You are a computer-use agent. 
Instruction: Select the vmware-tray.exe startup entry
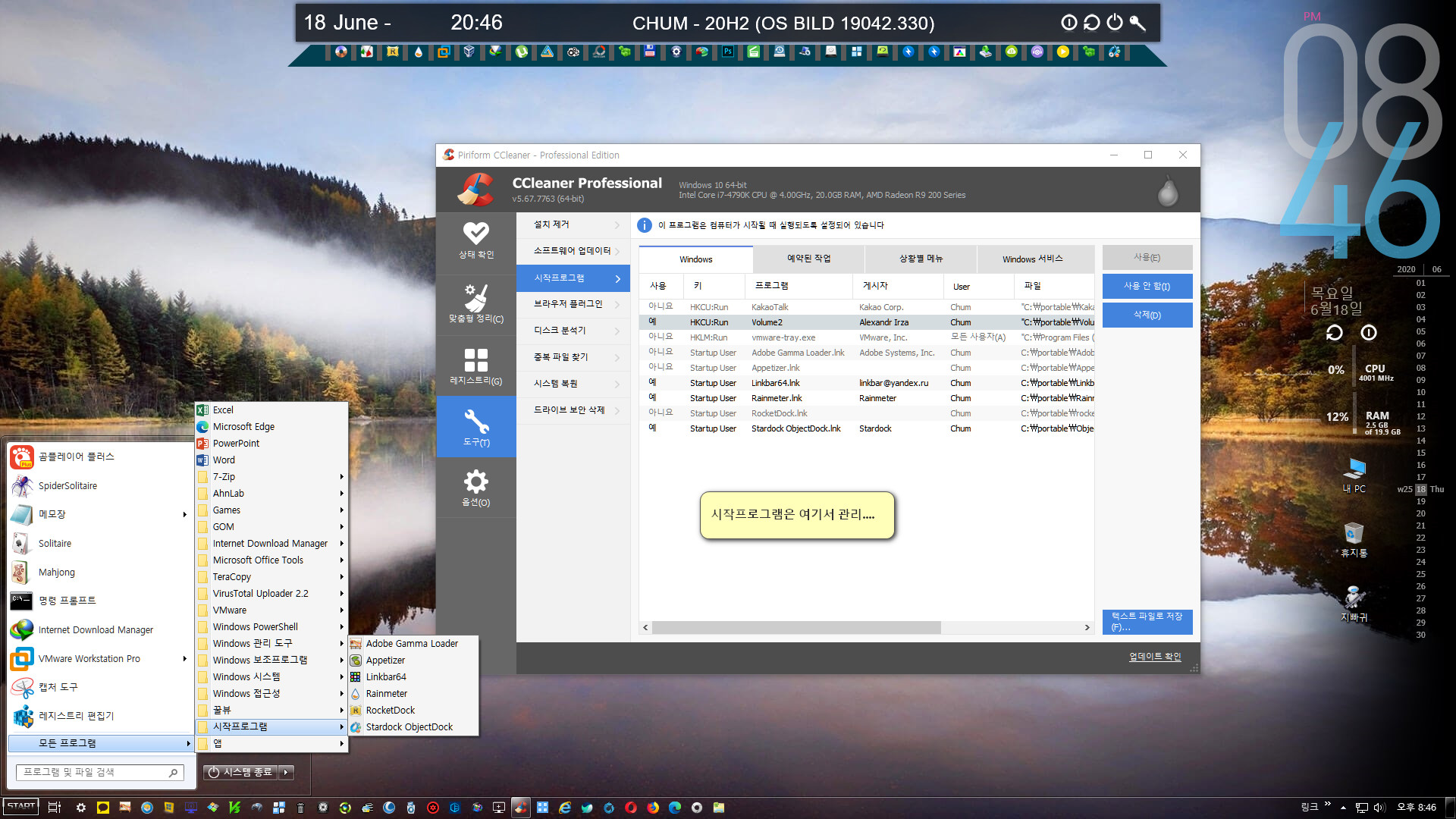(866, 337)
